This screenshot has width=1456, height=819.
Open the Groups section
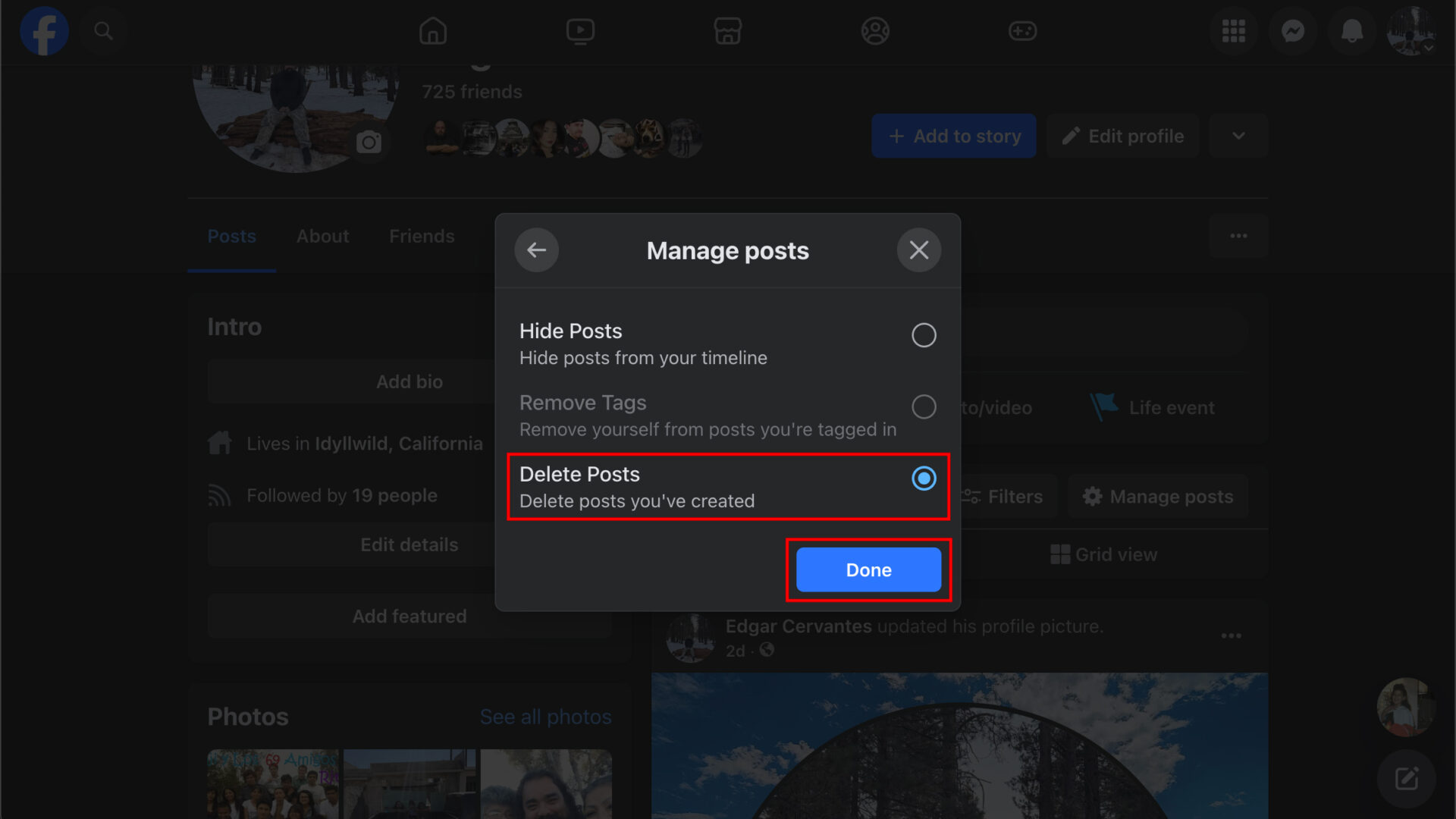click(874, 31)
